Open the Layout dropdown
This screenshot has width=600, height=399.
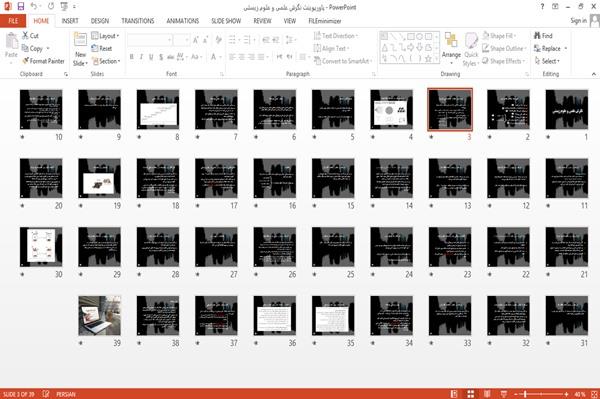[105, 36]
